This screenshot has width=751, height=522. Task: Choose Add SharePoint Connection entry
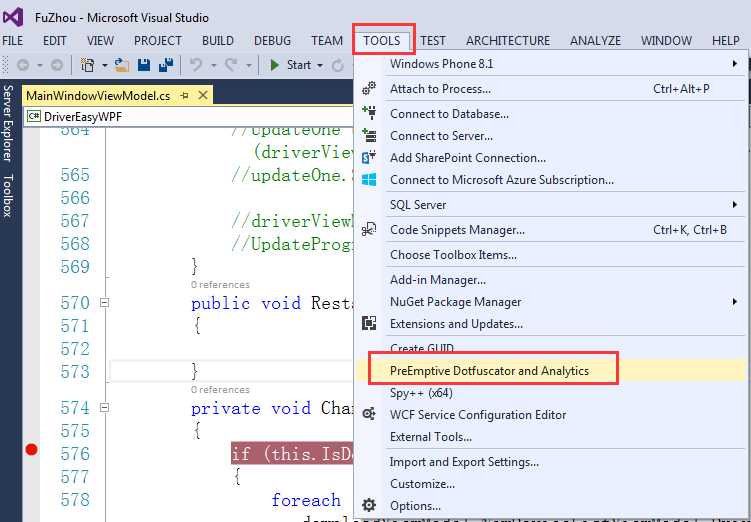[551, 158]
